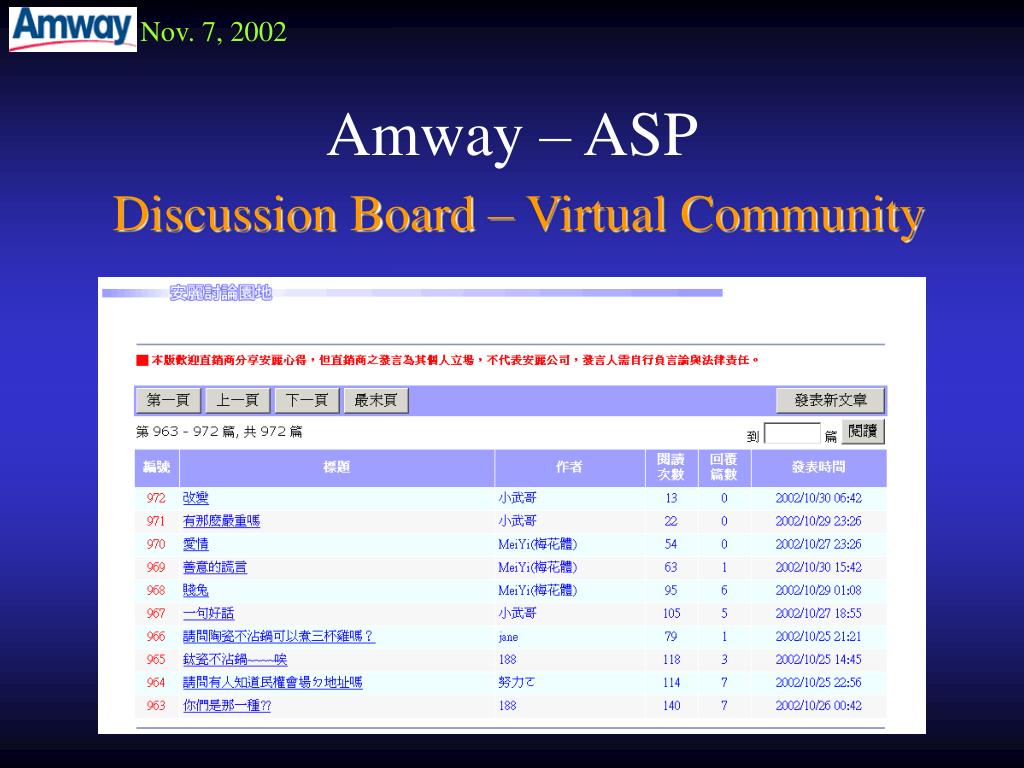The height and width of the screenshot is (768, 1024).
Task: Click post number 964
Action: pos(156,682)
